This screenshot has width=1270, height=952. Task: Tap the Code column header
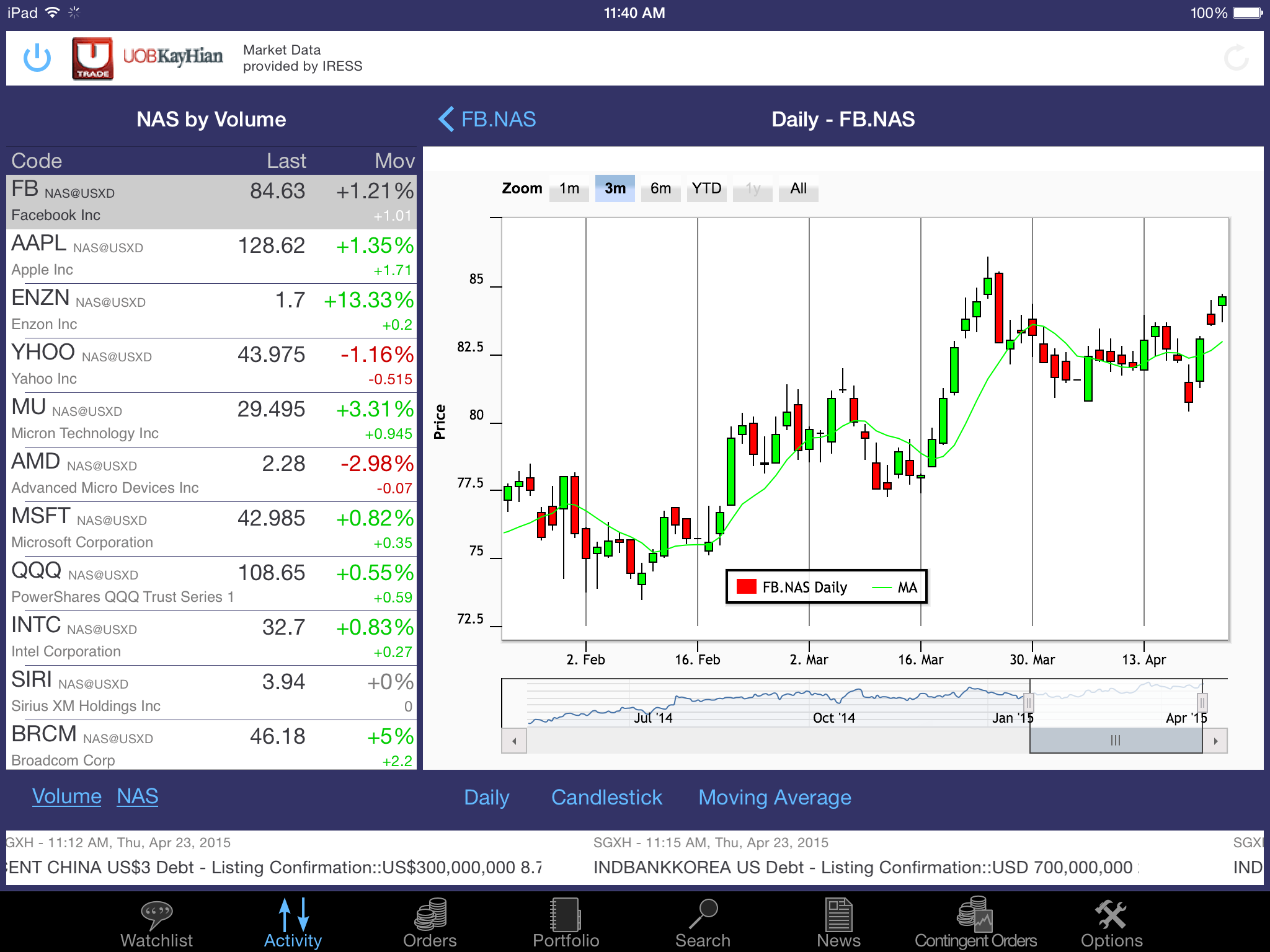(x=37, y=161)
